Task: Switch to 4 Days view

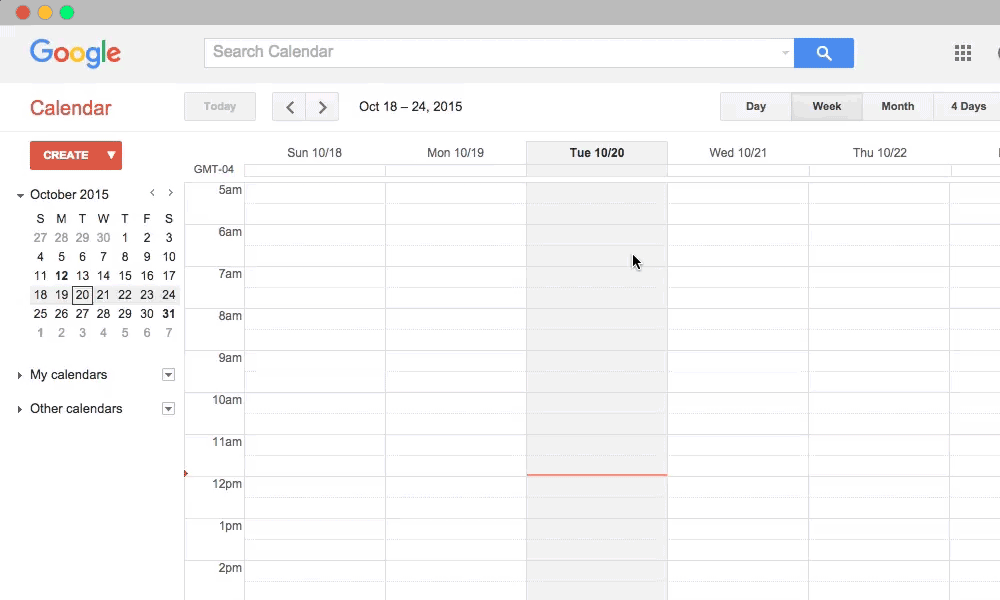Action: 967,106
